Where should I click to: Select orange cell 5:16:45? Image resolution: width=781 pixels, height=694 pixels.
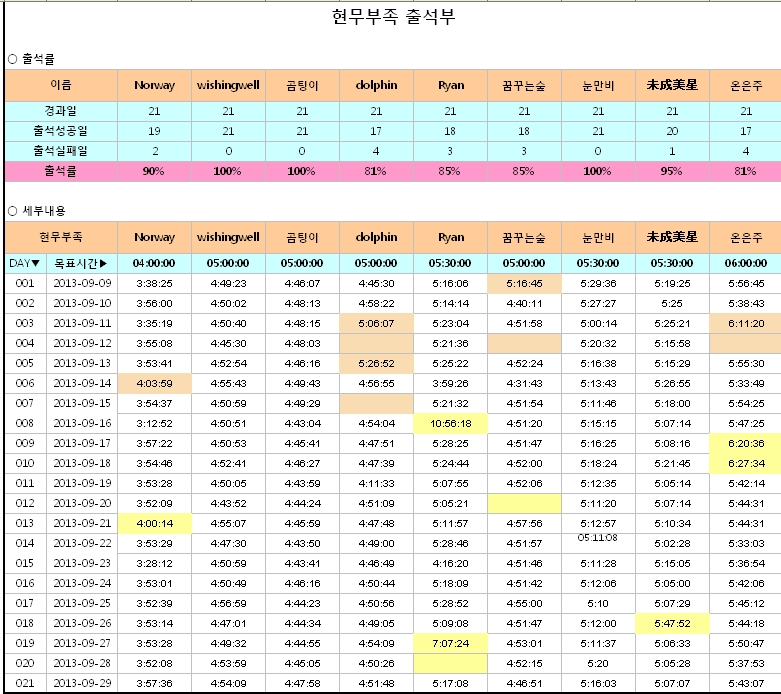click(524, 283)
